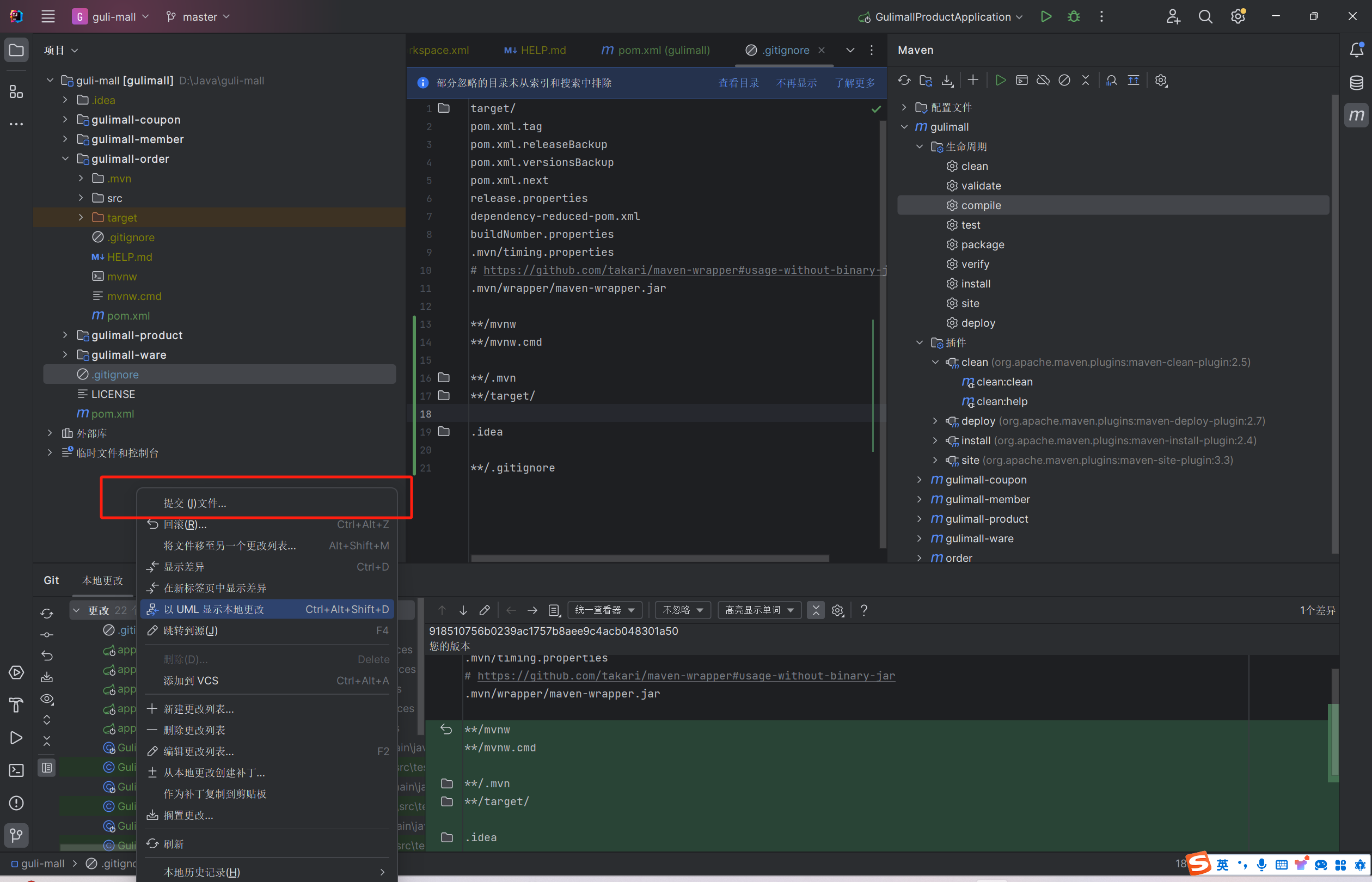Toggle diff preview panel button in Git toolbar
The width and height of the screenshot is (1372, 882).
pos(47,768)
